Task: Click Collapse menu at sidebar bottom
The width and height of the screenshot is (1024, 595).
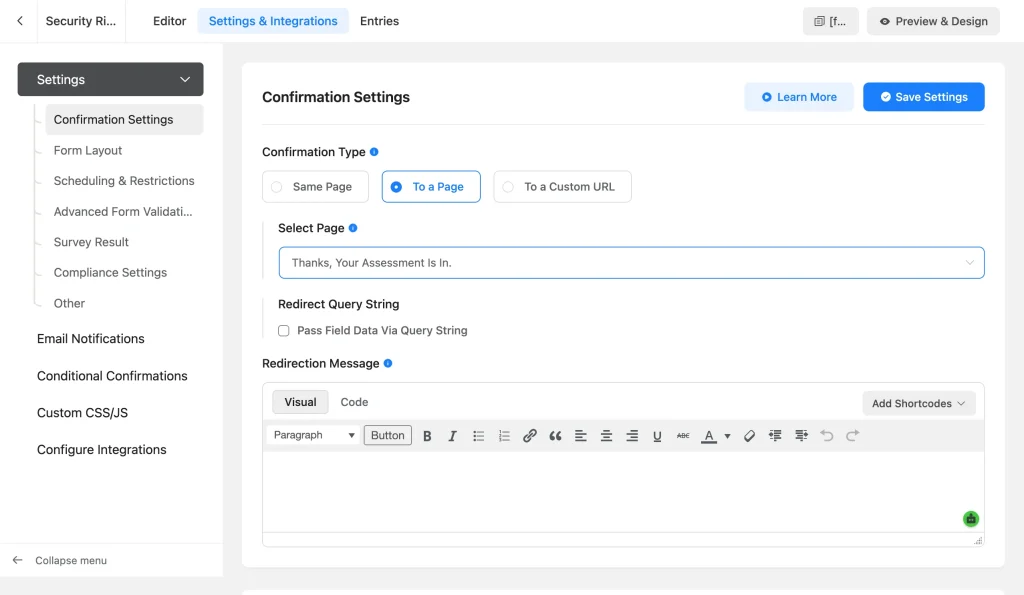Action: pos(60,560)
